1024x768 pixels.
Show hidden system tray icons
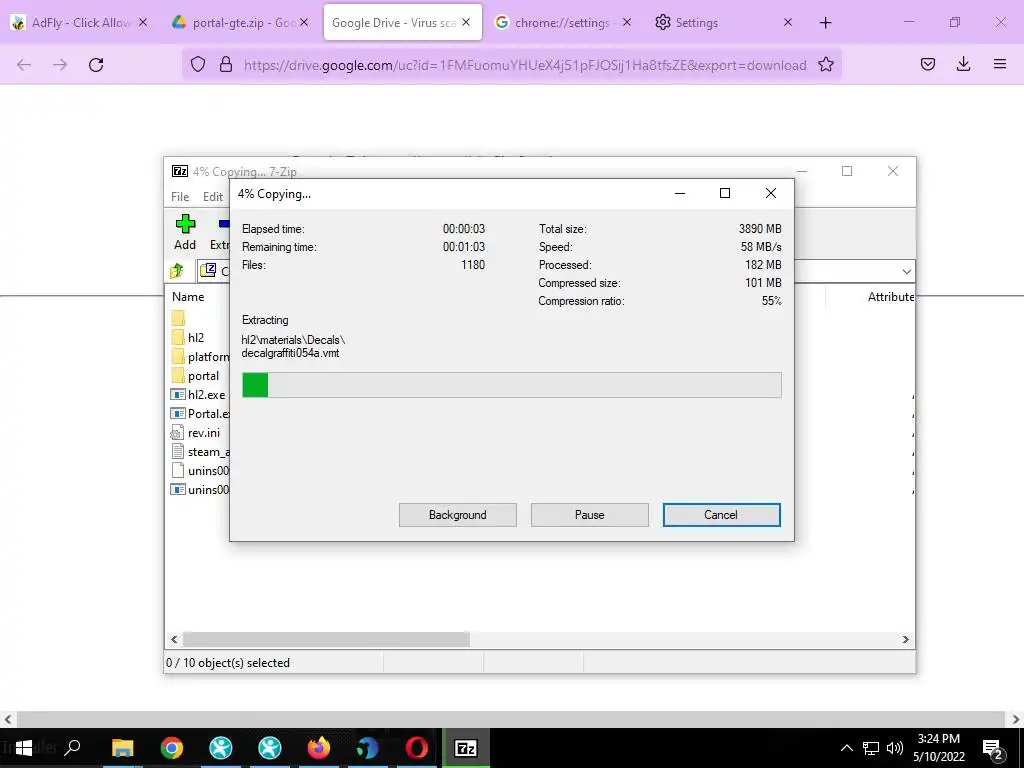point(846,748)
